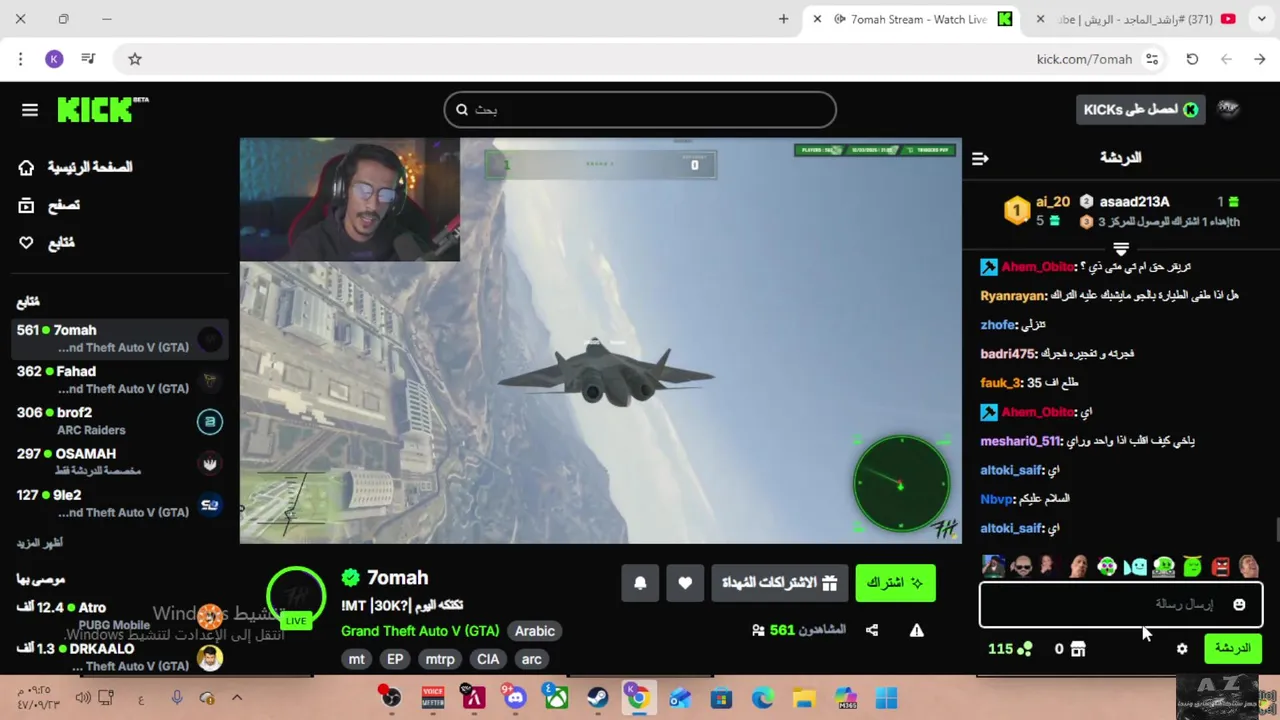Share the stream via share icon
This screenshot has width=1280, height=720.
872,631
